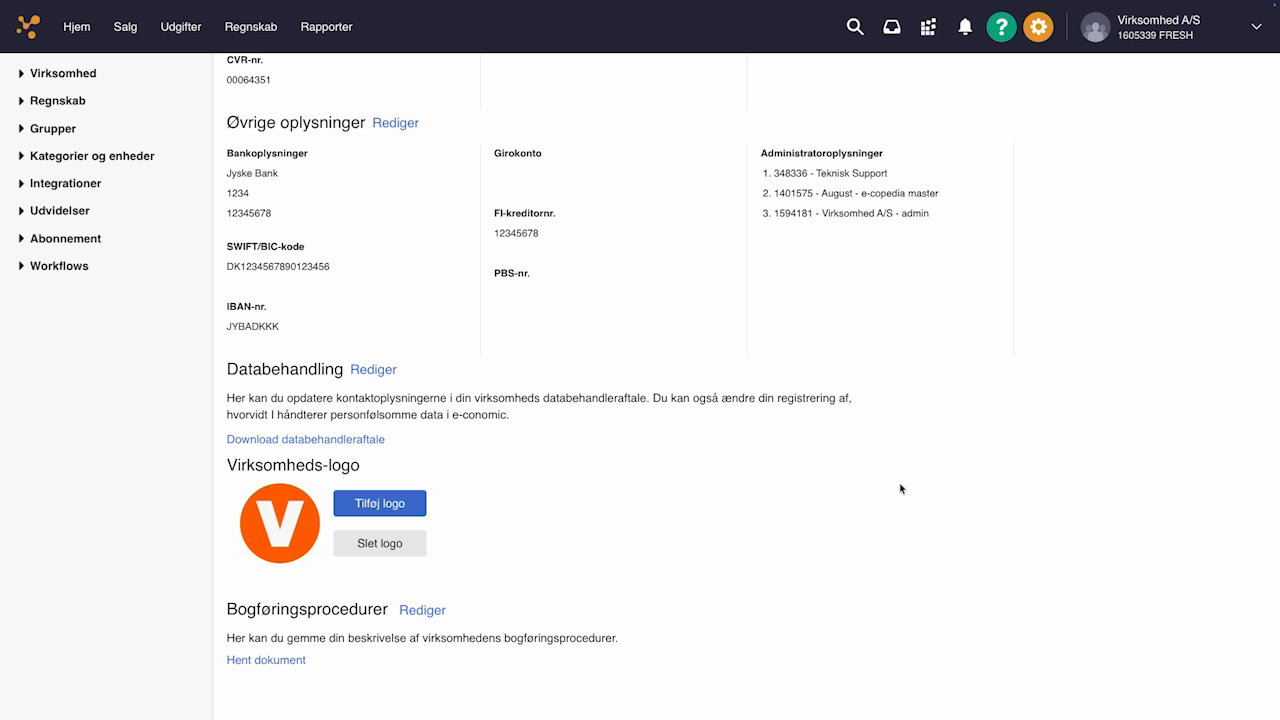
Task: Open the Udgifter menu
Action: pyautogui.click(x=181, y=27)
